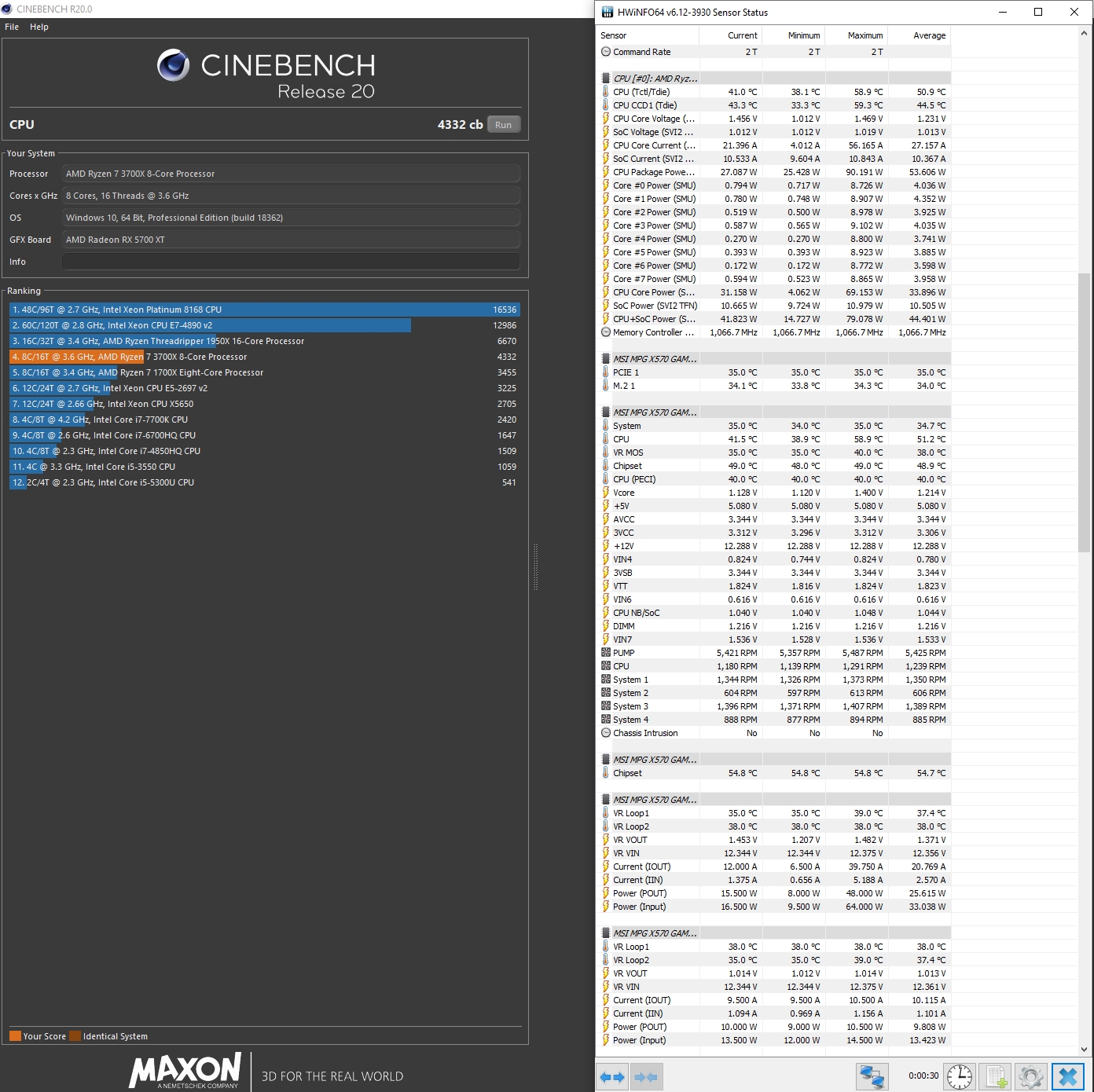The width and height of the screenshot is (1094, 1092).
Task: Click the HWiNFO scrollbar down arrow
Action: [x=1085, y=1049]
